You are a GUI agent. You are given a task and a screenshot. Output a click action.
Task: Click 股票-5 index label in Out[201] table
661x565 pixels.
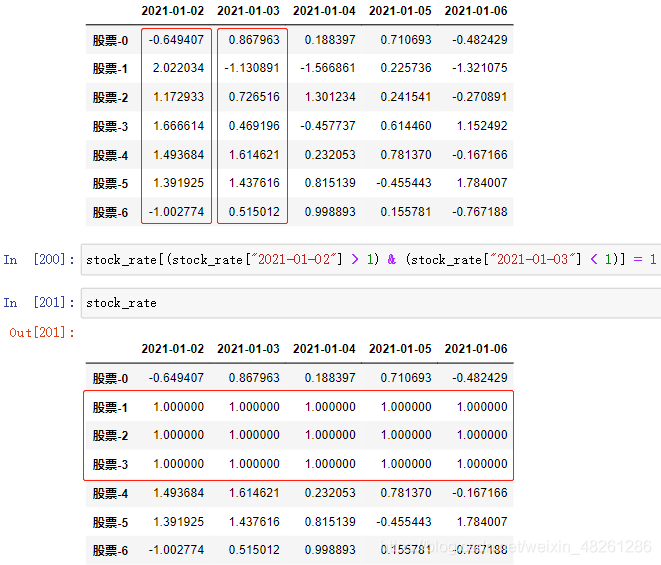coord(110,522)
